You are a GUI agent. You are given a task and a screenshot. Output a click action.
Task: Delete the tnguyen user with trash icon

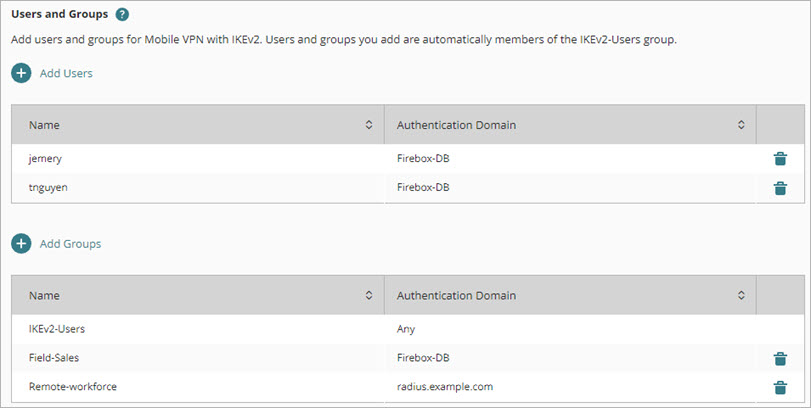point(780,188)
